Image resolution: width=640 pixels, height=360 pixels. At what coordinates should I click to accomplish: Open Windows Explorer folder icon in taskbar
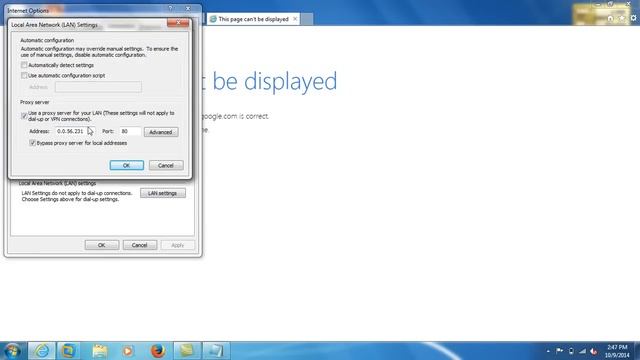coord(100,351)
